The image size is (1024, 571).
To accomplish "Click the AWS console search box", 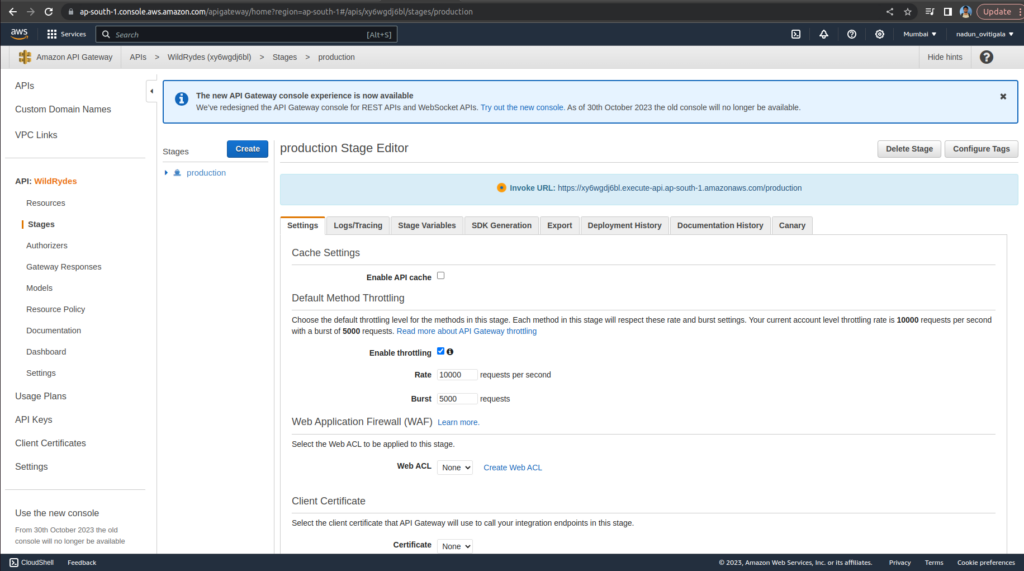I will tap(246, 34).
